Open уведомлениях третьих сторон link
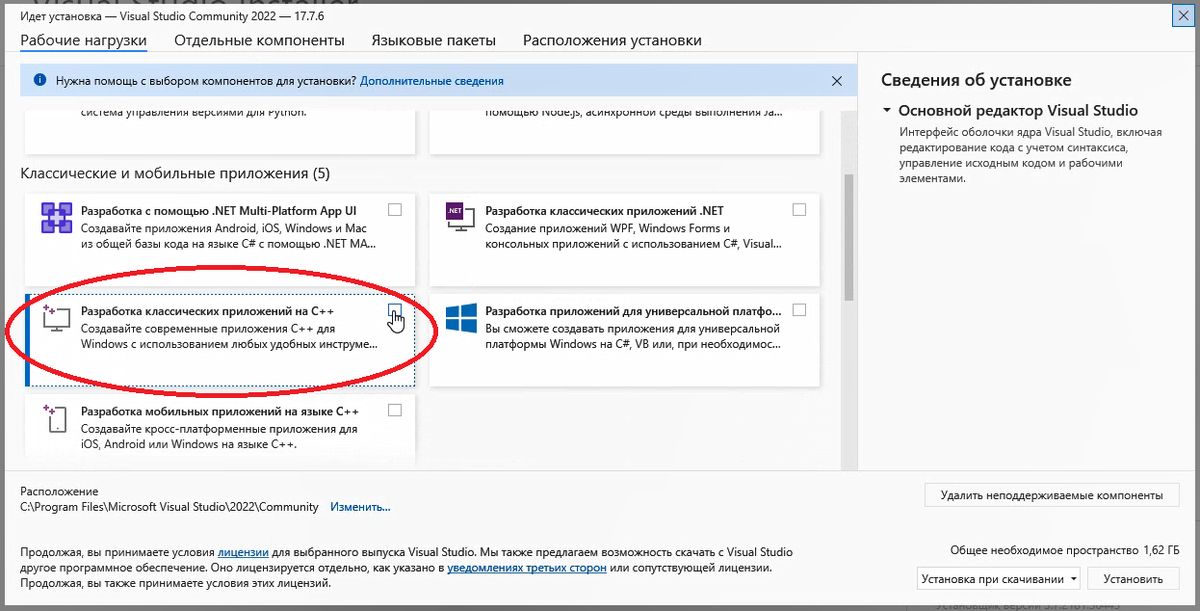Viewport: 1200px width, 611px height. click(x=527, y=567)
